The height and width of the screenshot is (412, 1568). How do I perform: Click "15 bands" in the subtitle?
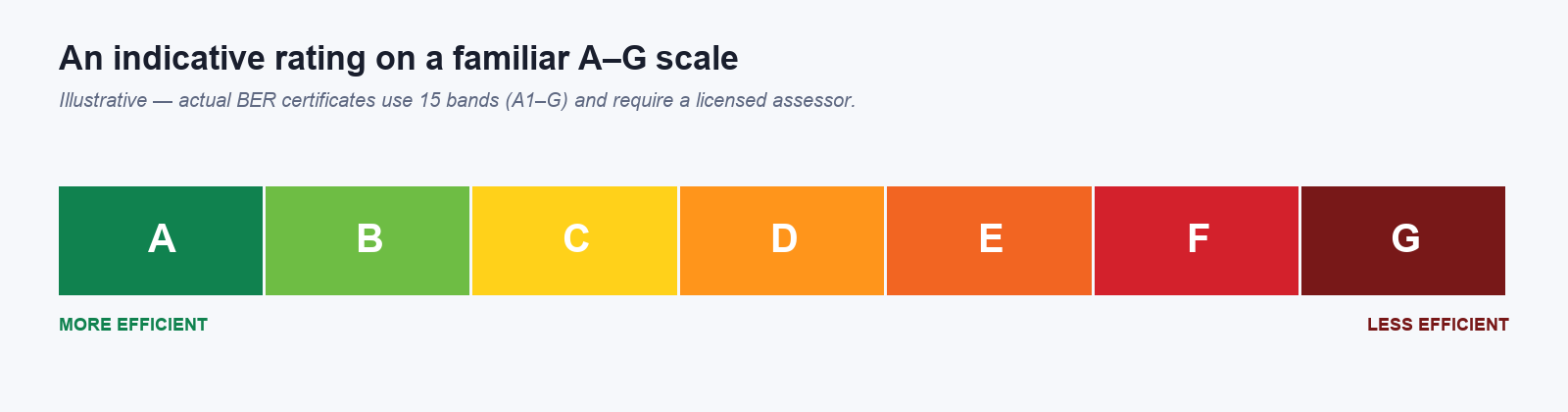[x=460, y=100]
